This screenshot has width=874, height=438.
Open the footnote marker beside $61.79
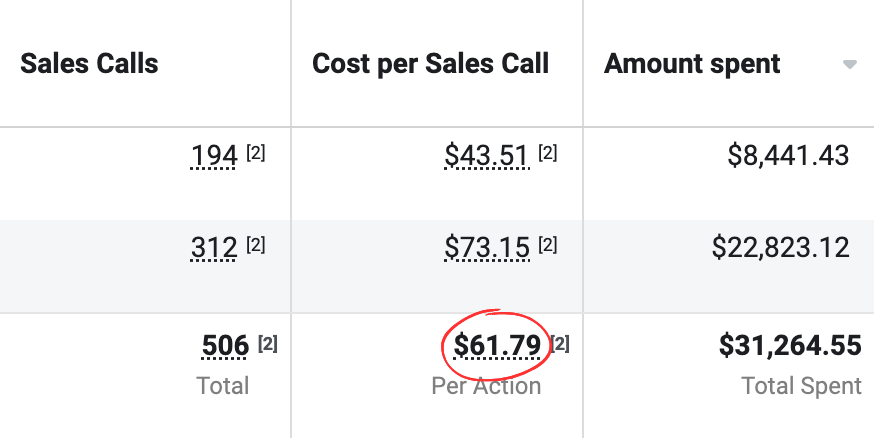[561, 345]
